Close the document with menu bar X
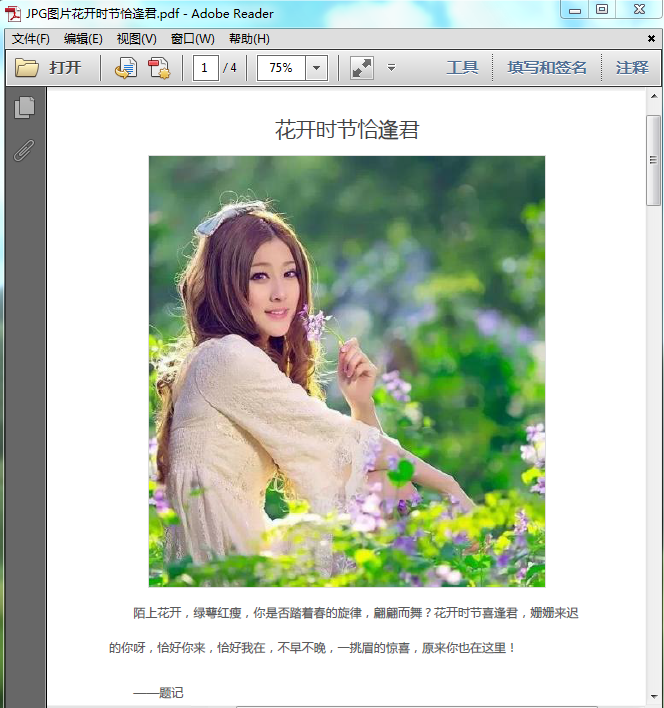Screen dimensions: 664x708 click(x=651, y=39)
